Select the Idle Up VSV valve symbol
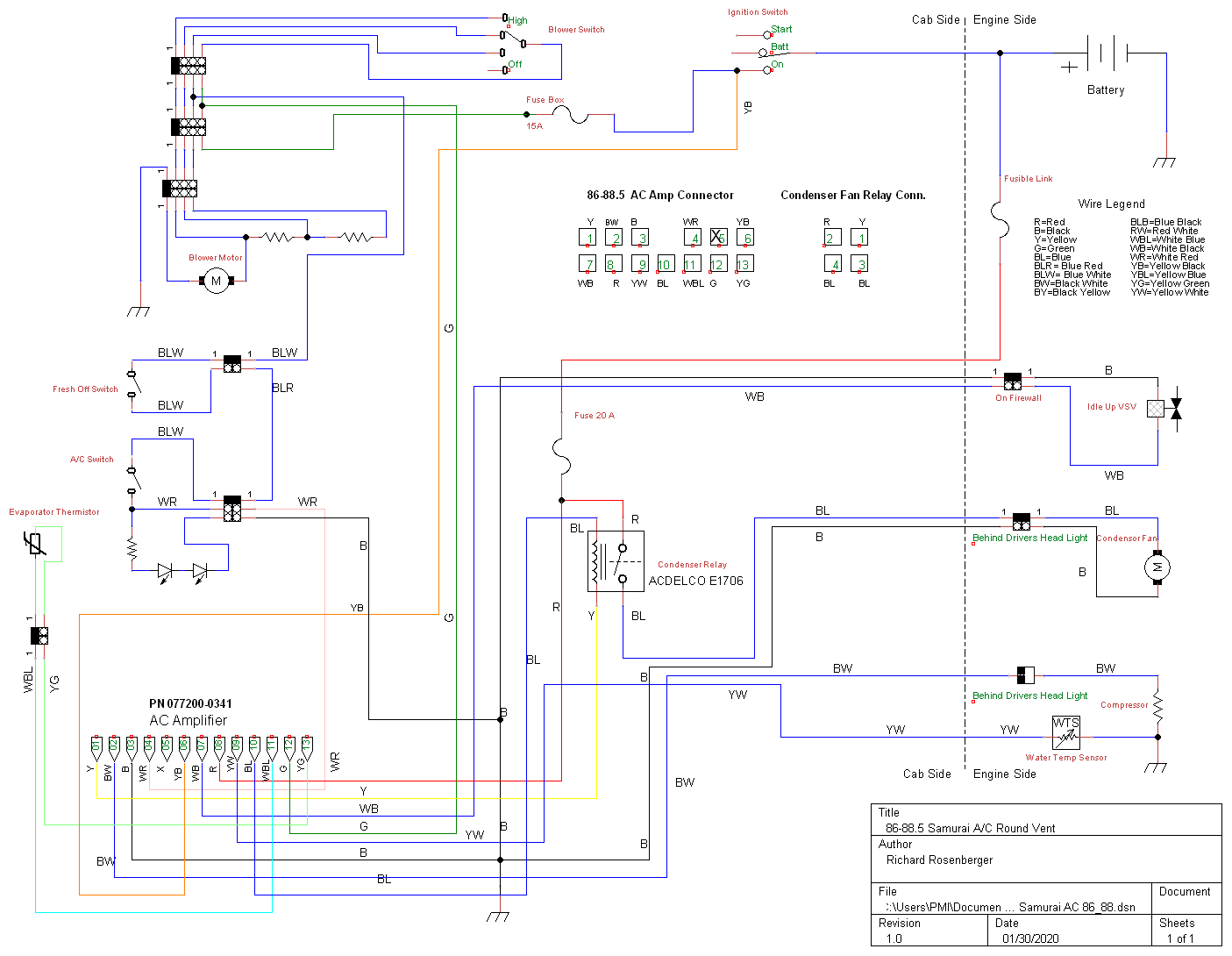This screenshot has width=1232, height=956. tap(1165, 408)
